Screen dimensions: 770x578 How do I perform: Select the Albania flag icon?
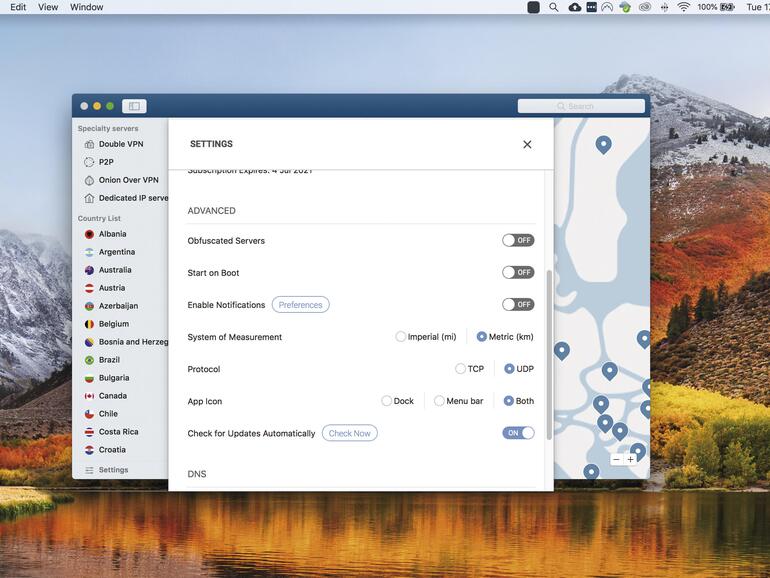[89, 234]
